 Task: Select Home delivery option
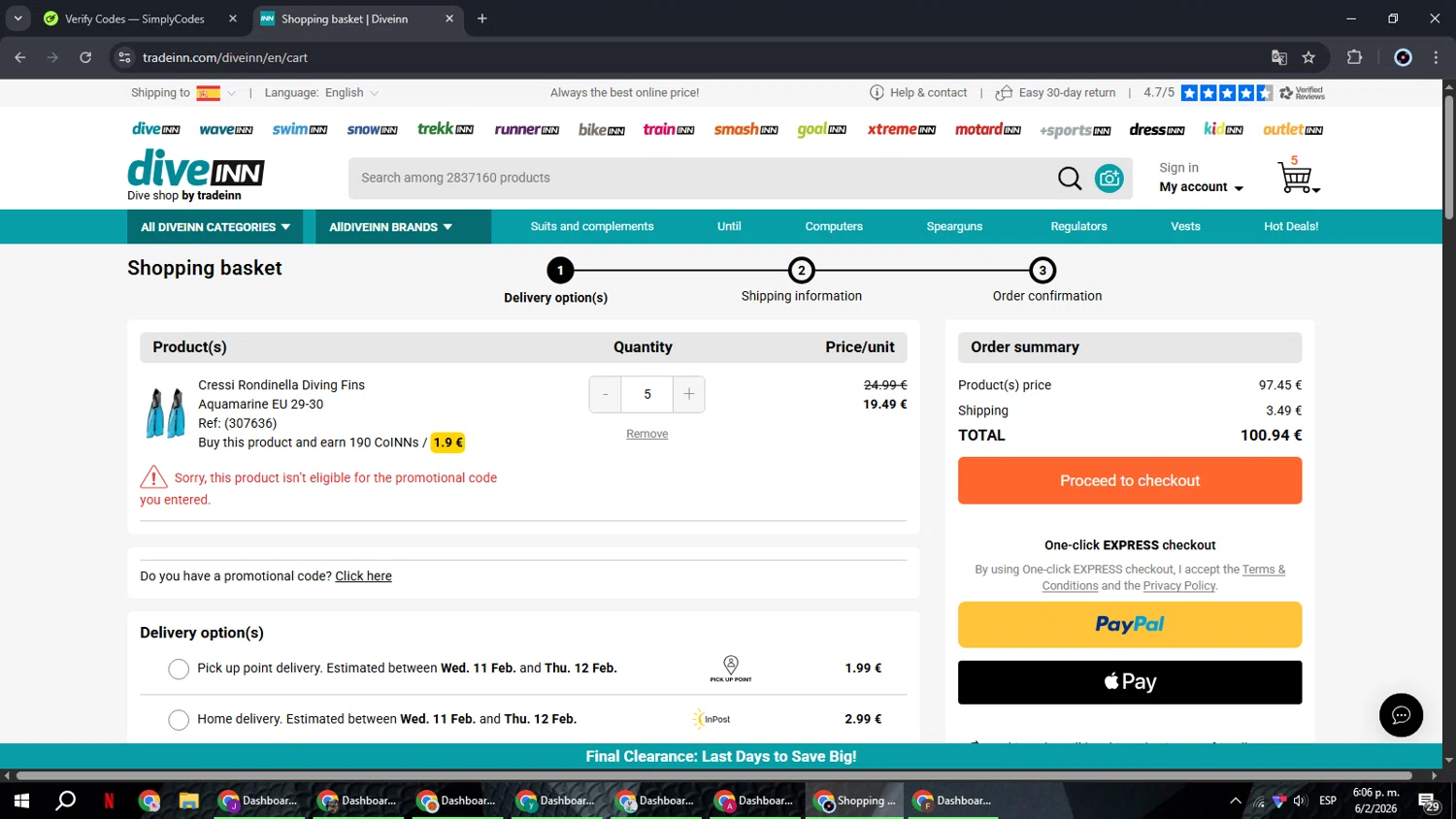pyautogui.click(x=179, y=720)
